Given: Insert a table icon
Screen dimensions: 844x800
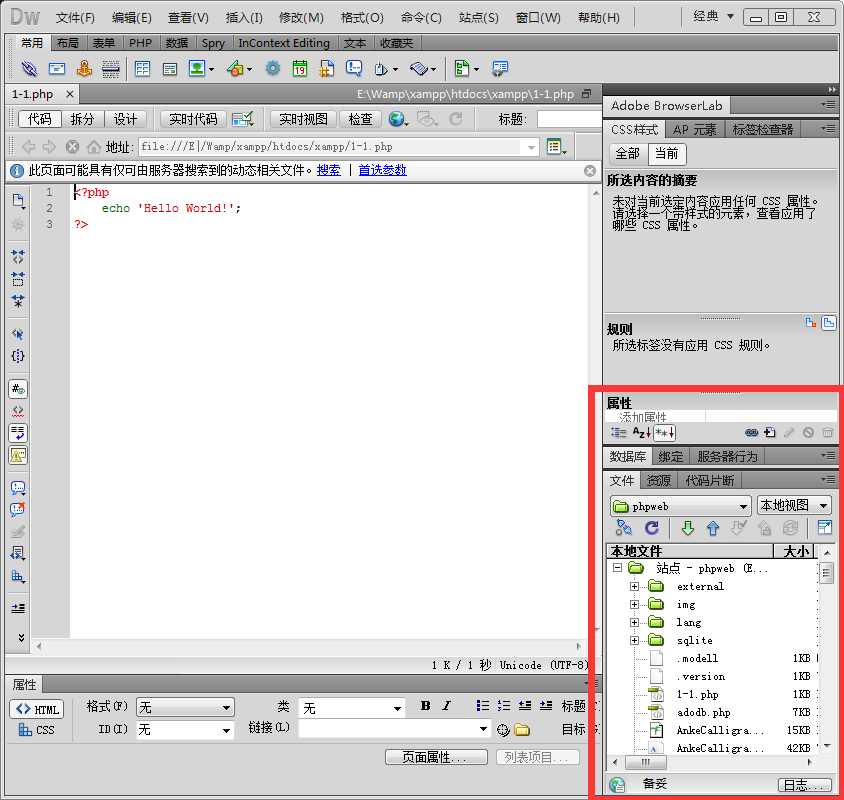Looking at the screenshot, I should pos(143,68).
